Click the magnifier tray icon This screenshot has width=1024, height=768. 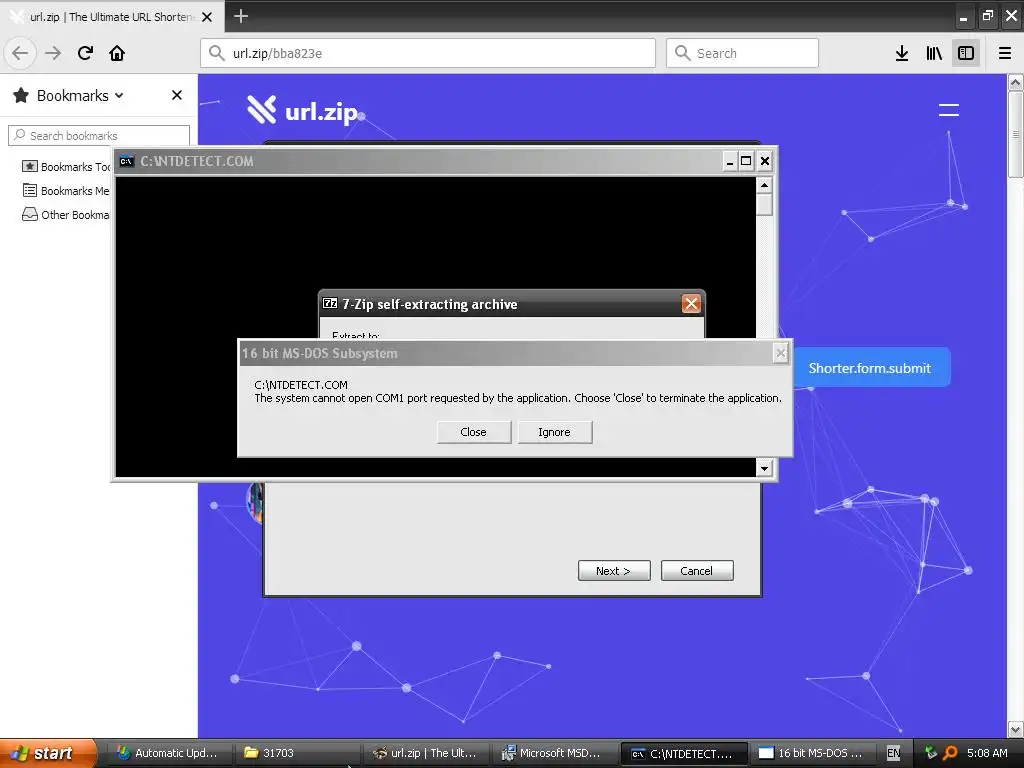click(x=950, y=753)
